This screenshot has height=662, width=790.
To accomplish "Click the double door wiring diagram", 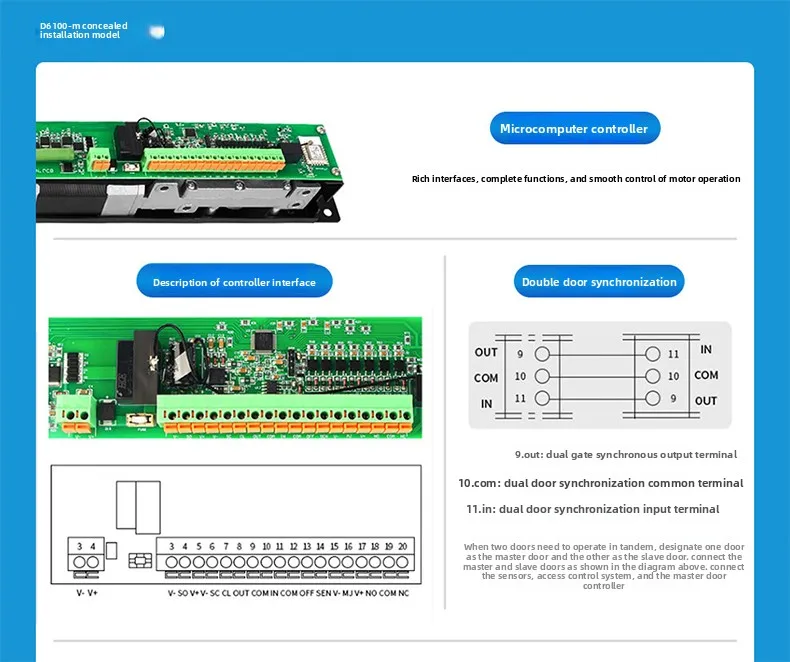I will pos(600,375).
